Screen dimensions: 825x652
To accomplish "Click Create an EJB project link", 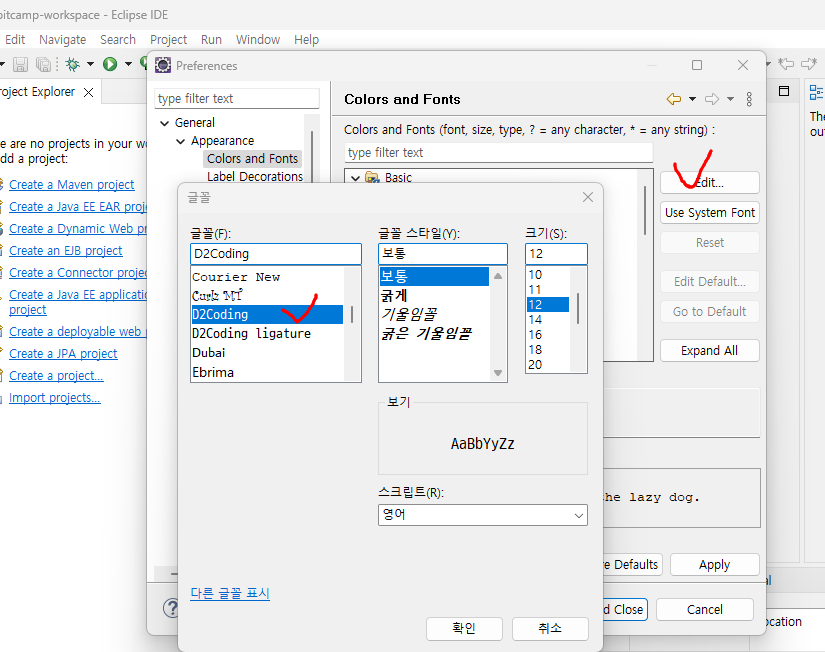I will pyautogui.click(x=66, y=251).
